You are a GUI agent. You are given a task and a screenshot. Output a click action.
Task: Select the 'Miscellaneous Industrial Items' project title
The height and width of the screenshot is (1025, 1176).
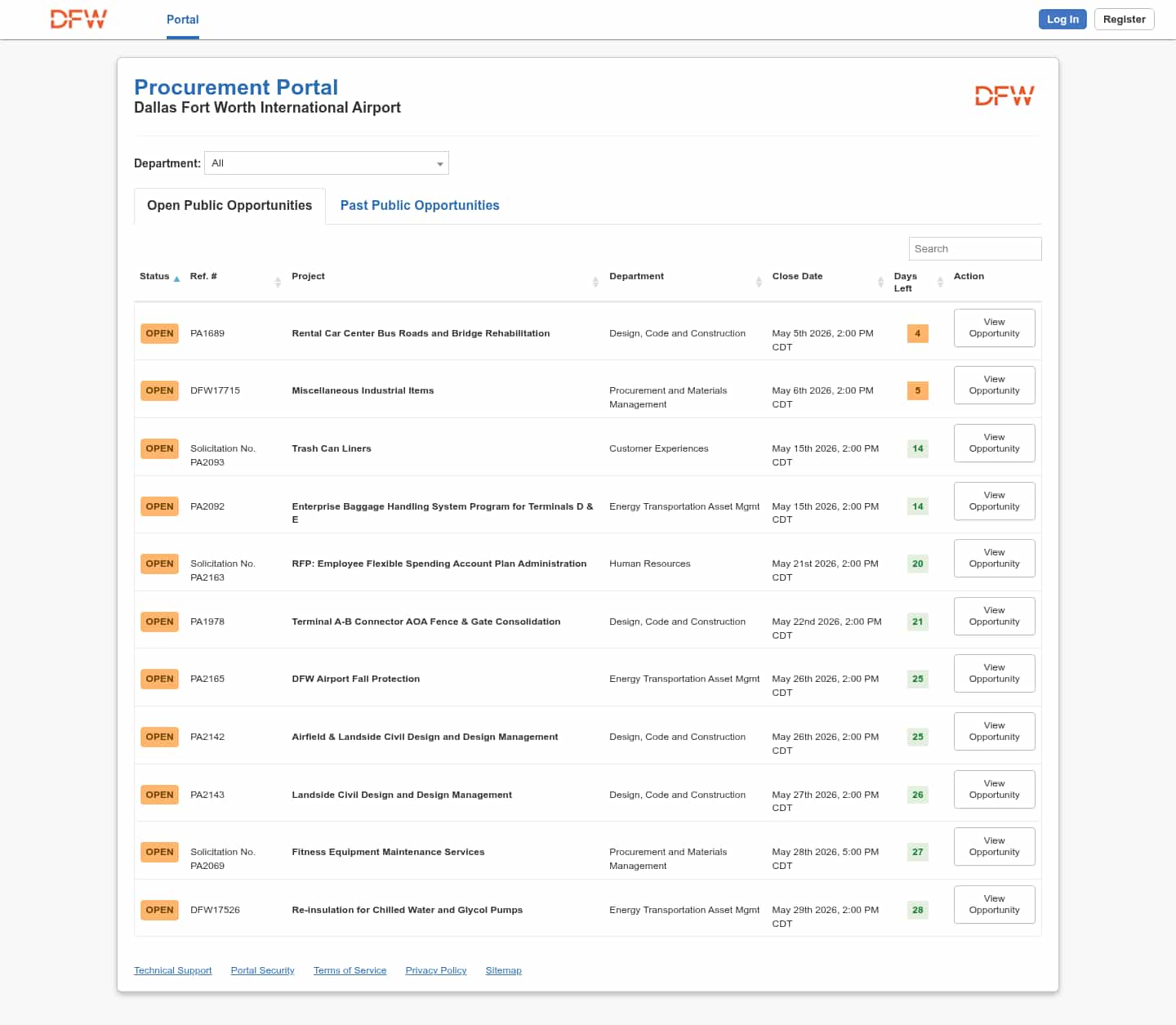coord(363,390)
